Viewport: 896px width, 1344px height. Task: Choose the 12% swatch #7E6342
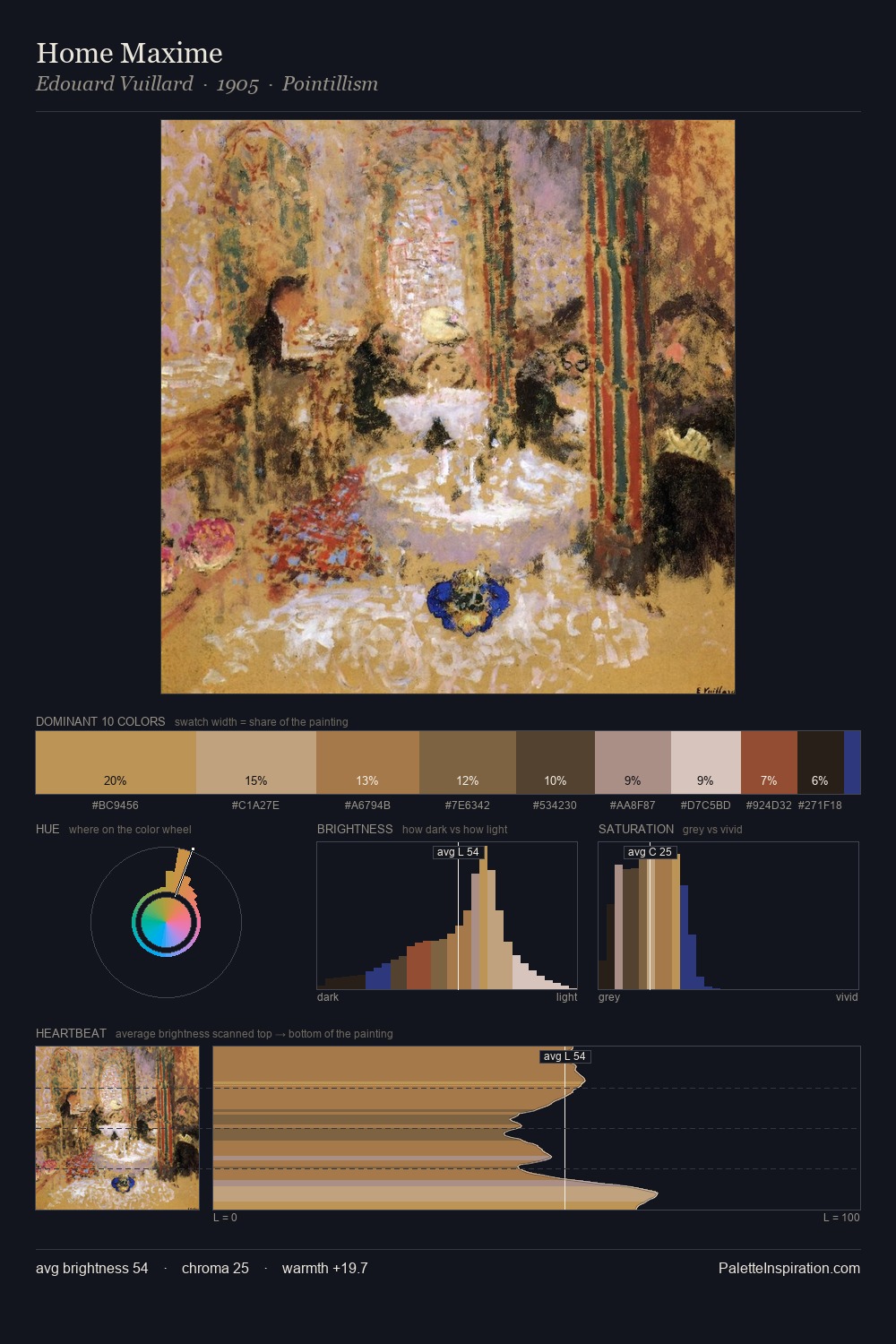[x=468, y=762]
